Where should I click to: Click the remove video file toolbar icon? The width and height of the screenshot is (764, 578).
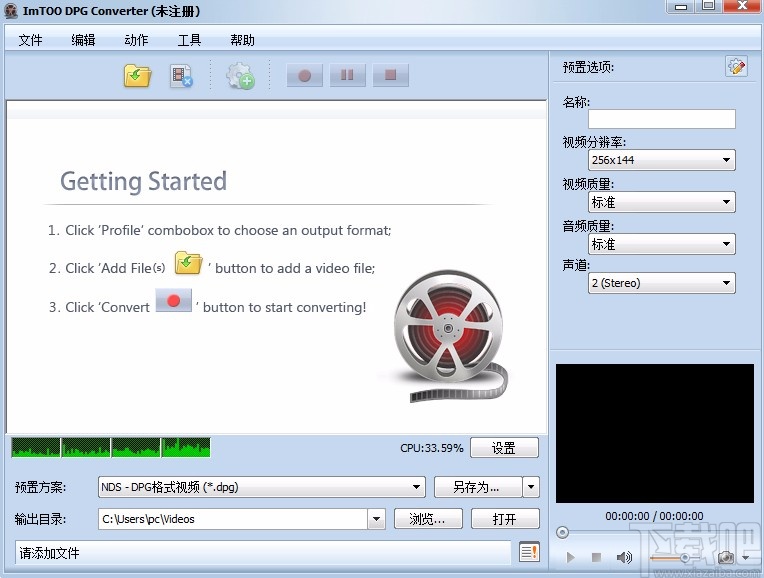[181, 76]
